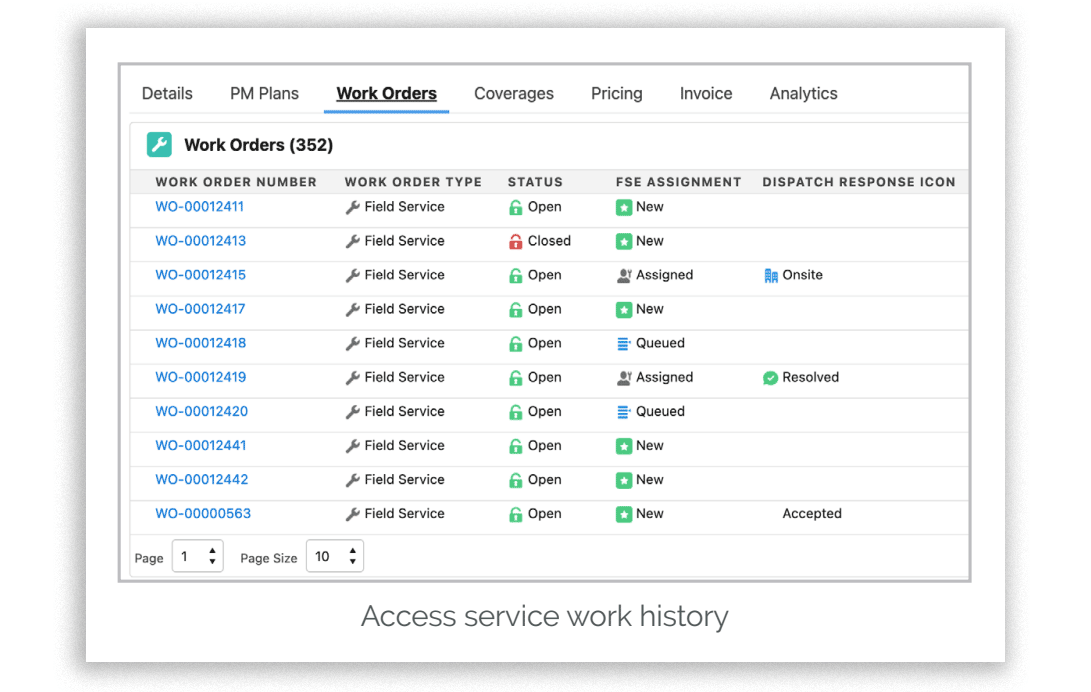
Task: Click green unlocked padlock for WO-00012411
Action: tap(516, 207)
